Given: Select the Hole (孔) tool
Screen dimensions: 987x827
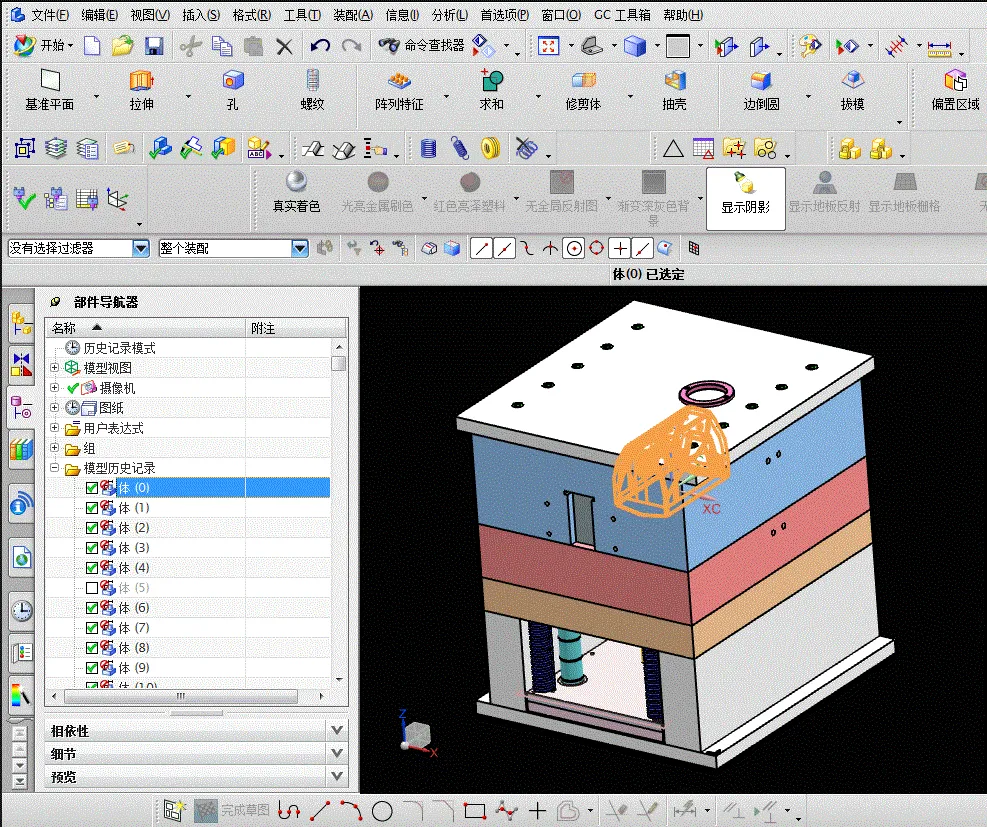Looking at the screenshot, I should 233,90.
